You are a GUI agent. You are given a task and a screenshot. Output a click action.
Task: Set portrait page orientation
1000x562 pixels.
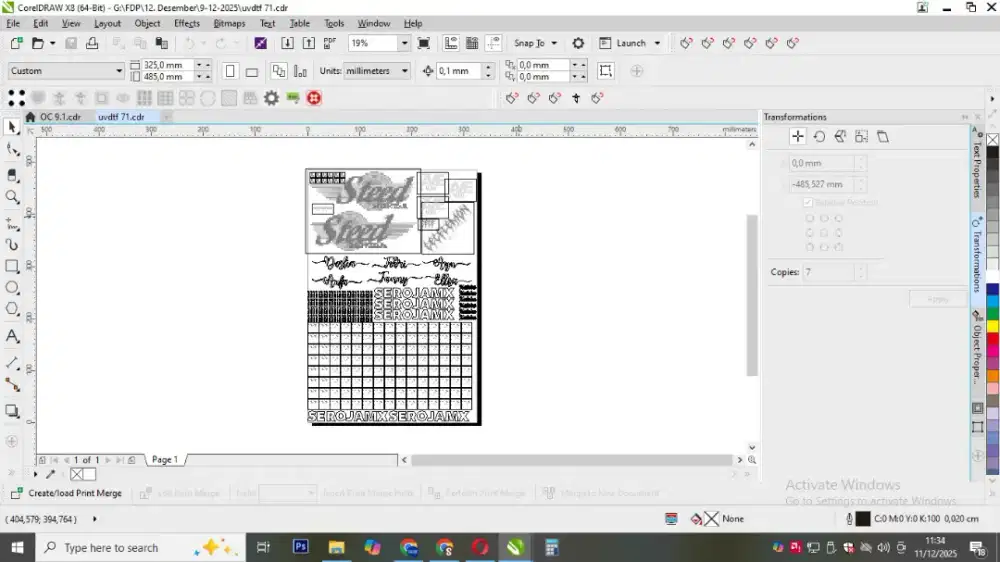click(x=230, y=71)
